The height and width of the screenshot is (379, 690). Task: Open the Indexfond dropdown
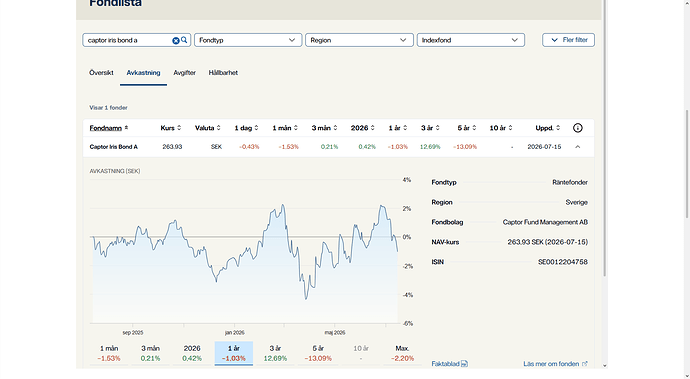pyautogui.click(x=470, y=40)
